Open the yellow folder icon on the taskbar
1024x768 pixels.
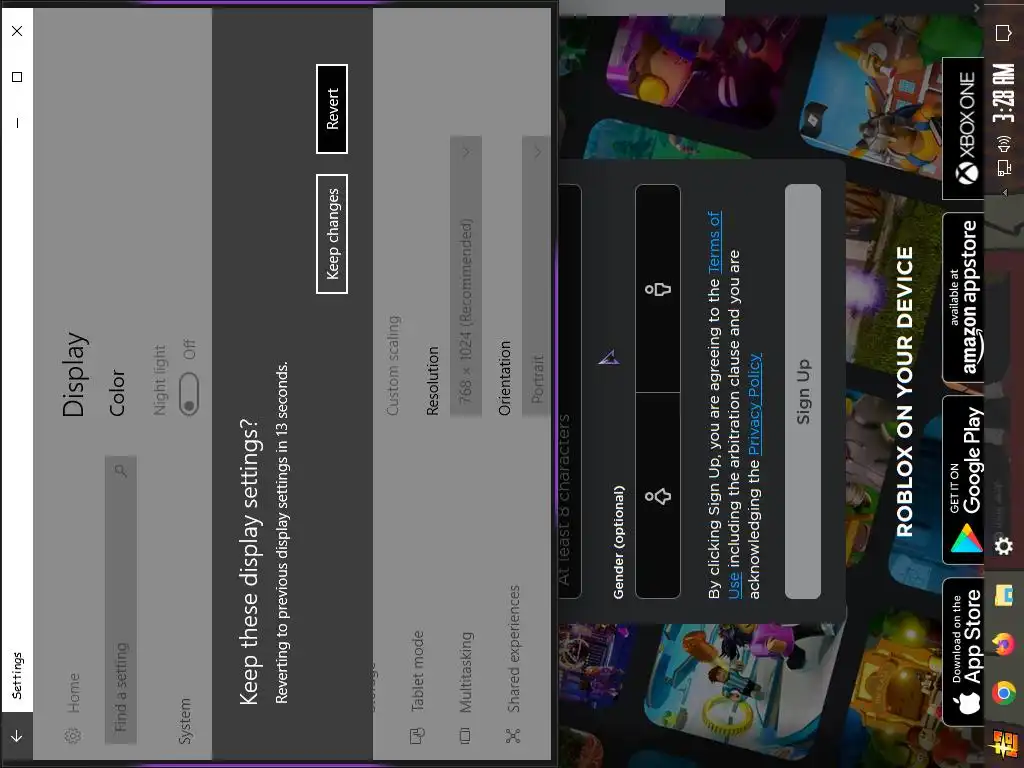click(1004, 596)
